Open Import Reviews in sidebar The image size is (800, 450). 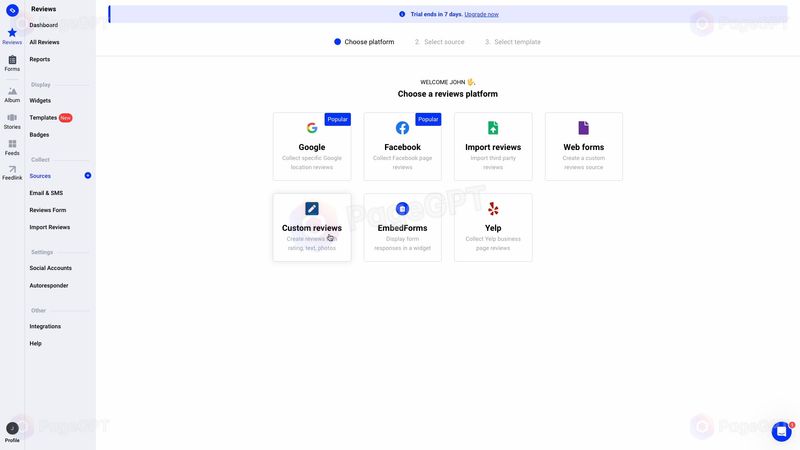[x=49, y=227]
